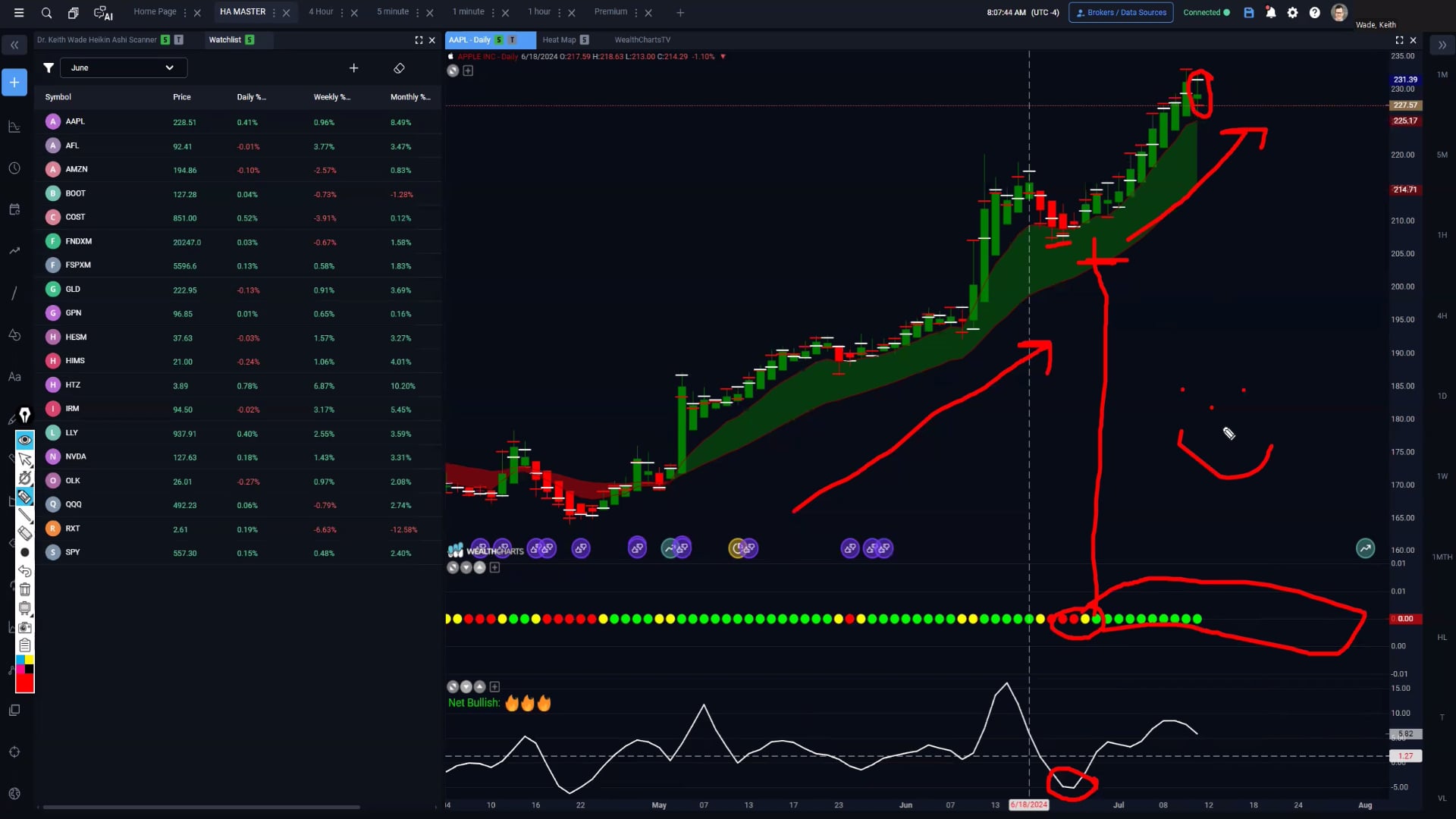Viewport: 1456px width, 819px height.
Task: Open the 1 minute tab options menu
Action: pos(493,13)
